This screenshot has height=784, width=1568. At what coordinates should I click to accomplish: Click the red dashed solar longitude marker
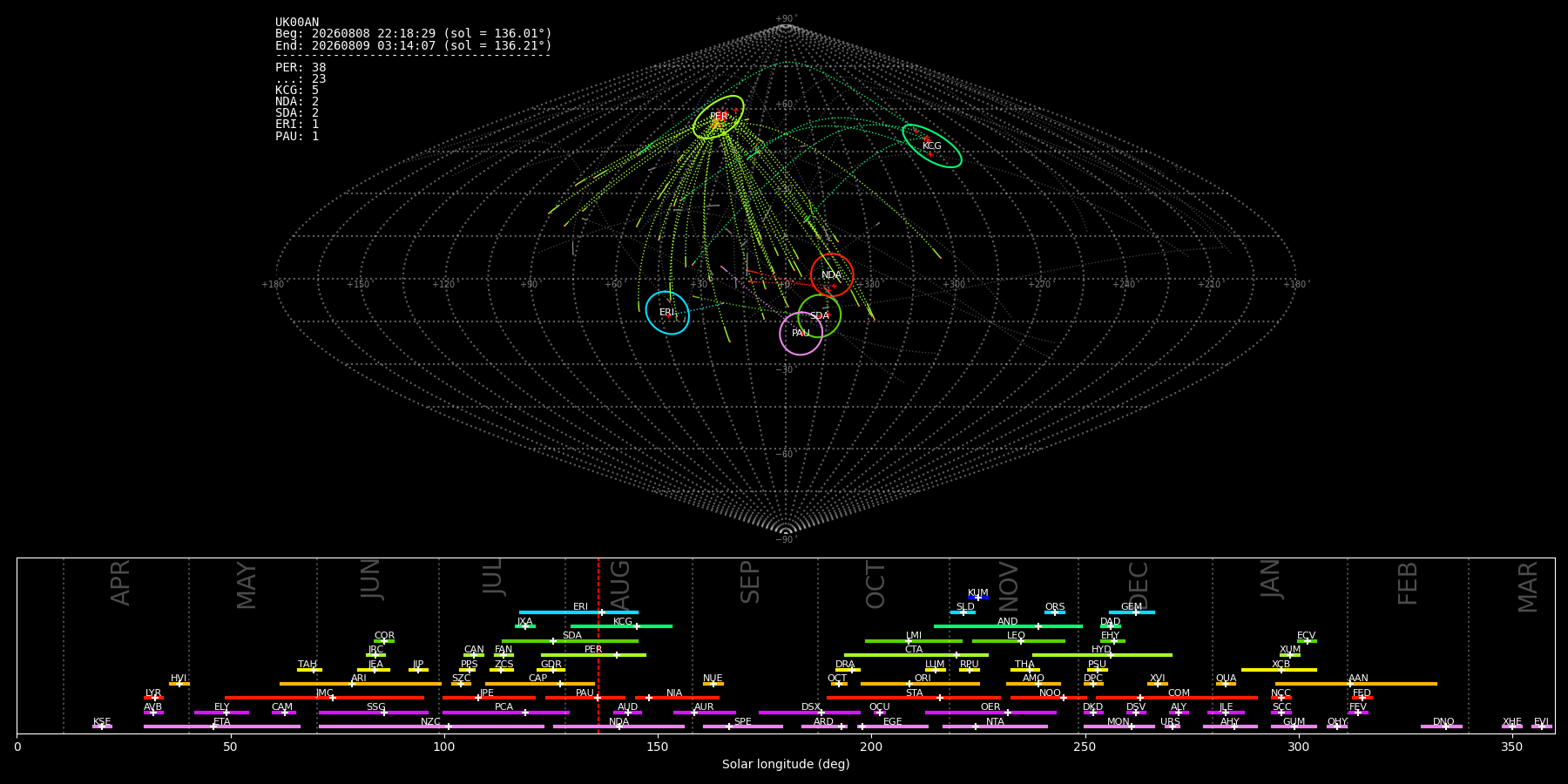click(598, 645)
